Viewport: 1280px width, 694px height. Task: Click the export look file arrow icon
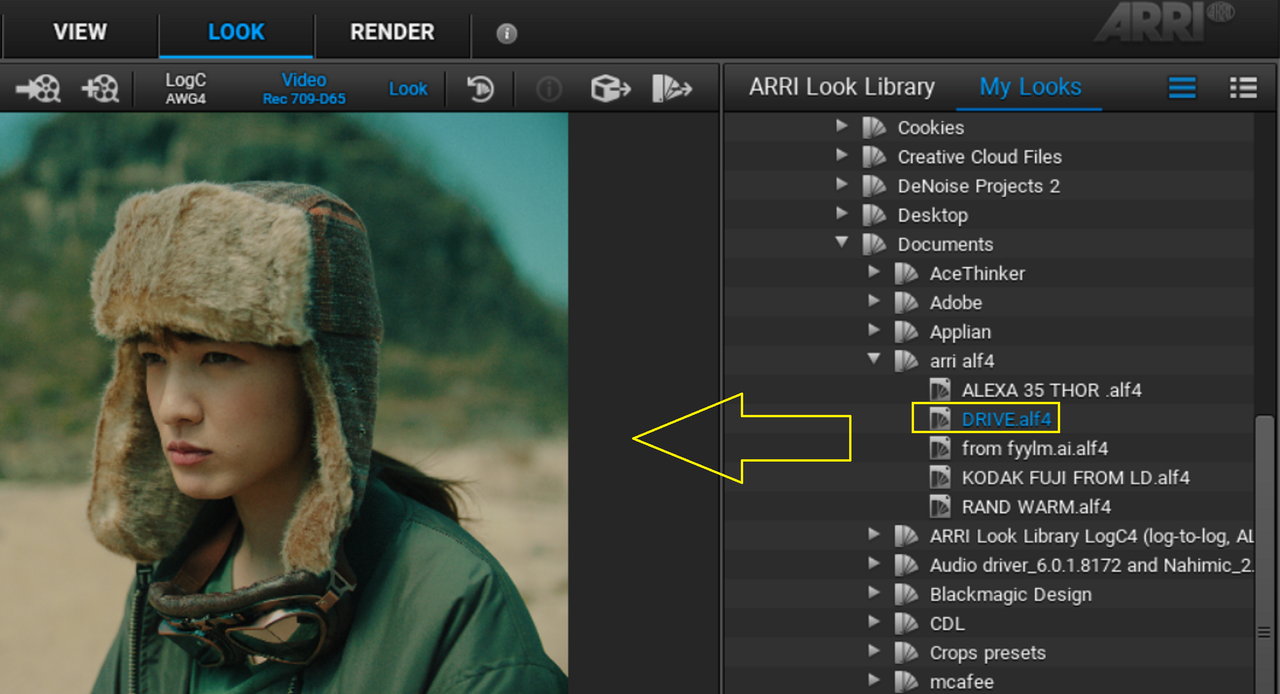pyautogui.click(x=672, y=88)
